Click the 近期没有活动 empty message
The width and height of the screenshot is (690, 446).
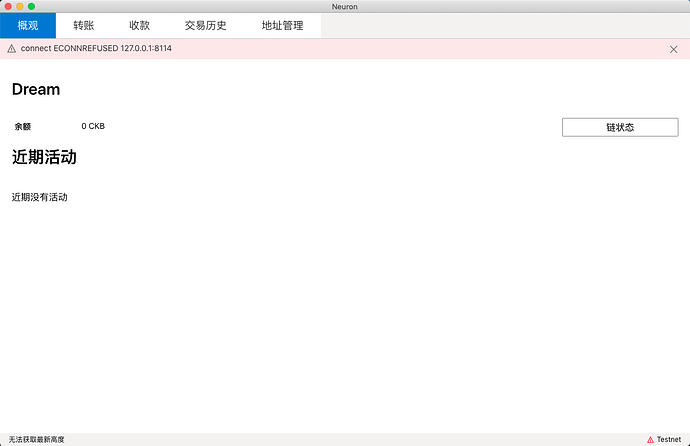pos(40,197)
